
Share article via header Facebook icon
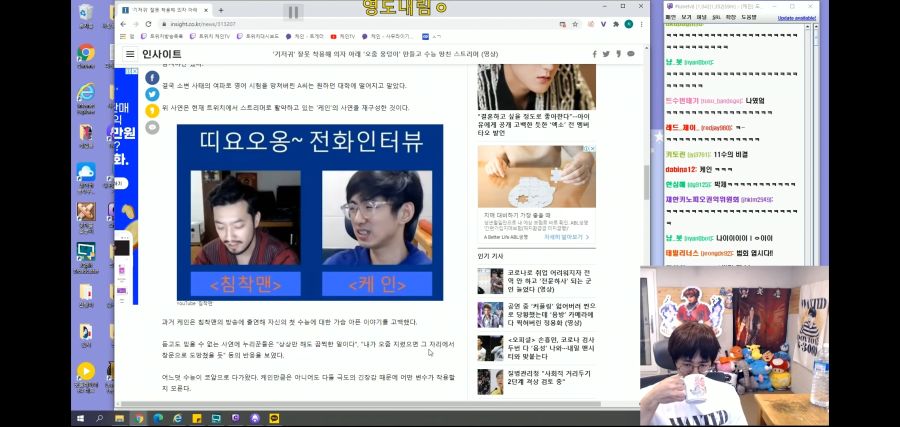tap(594, 54)
